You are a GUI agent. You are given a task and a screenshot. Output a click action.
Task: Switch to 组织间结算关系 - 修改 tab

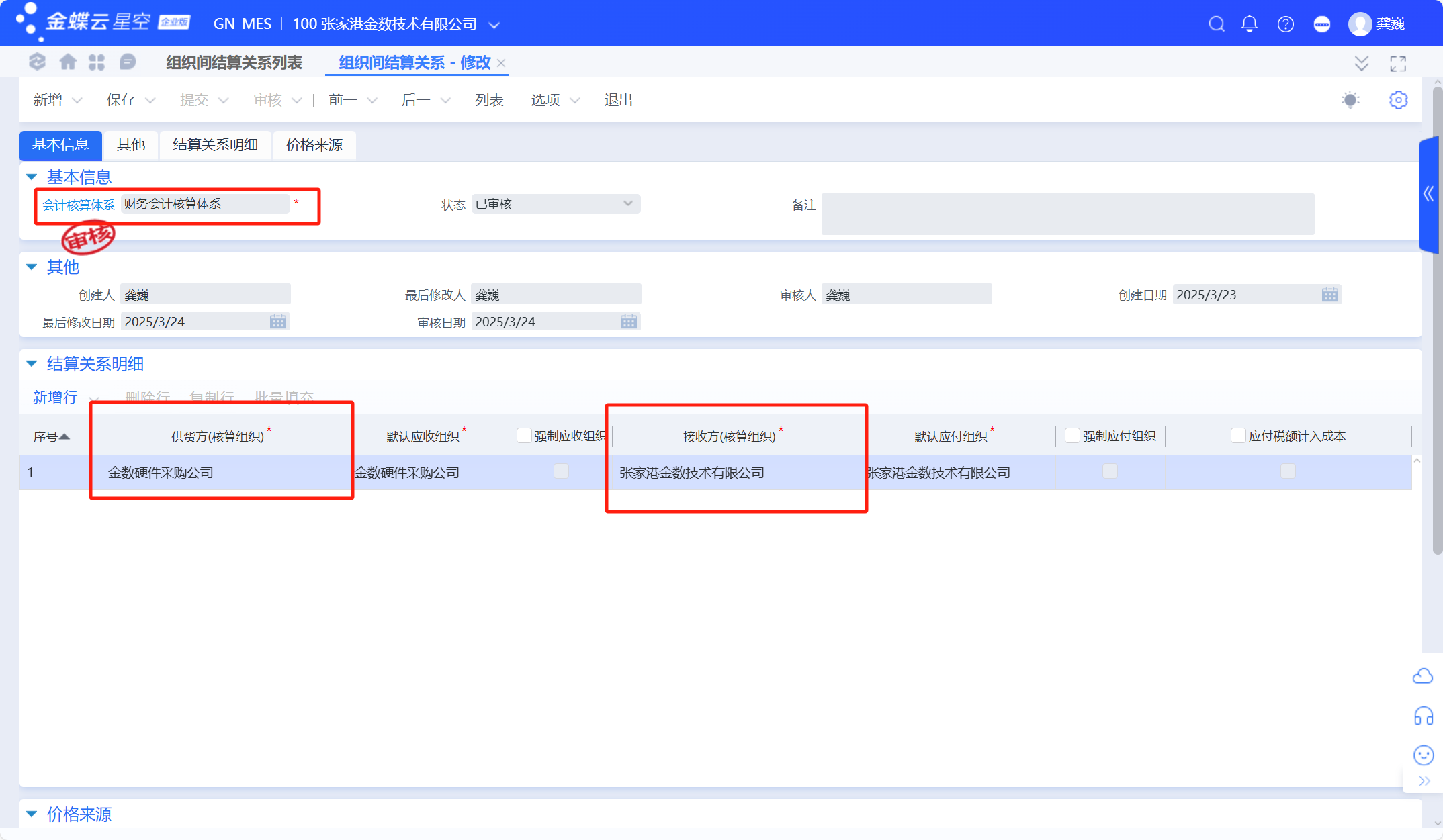(414, 62)
